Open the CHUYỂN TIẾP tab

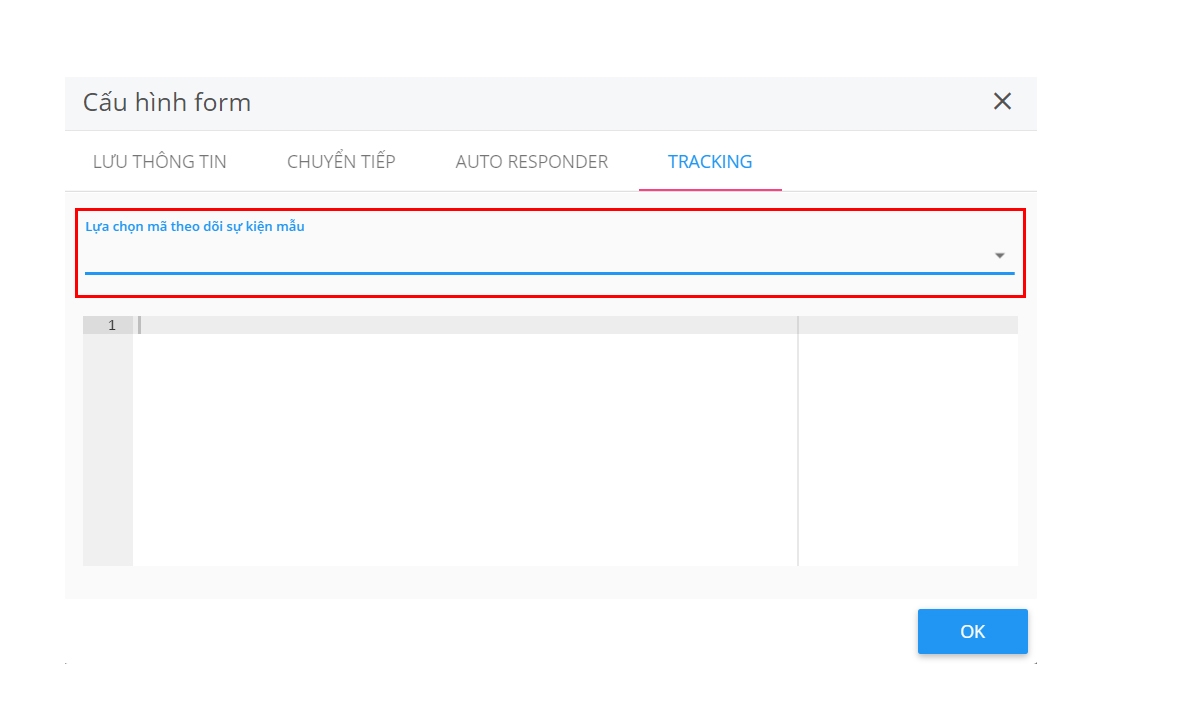point(341,162)
